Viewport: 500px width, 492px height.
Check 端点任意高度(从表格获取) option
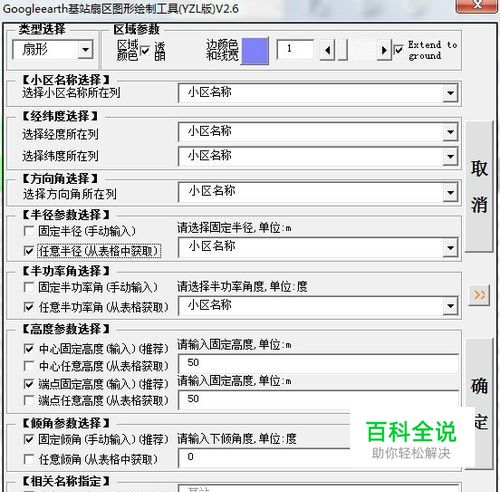pyautogui.click(x=29, y=400)
